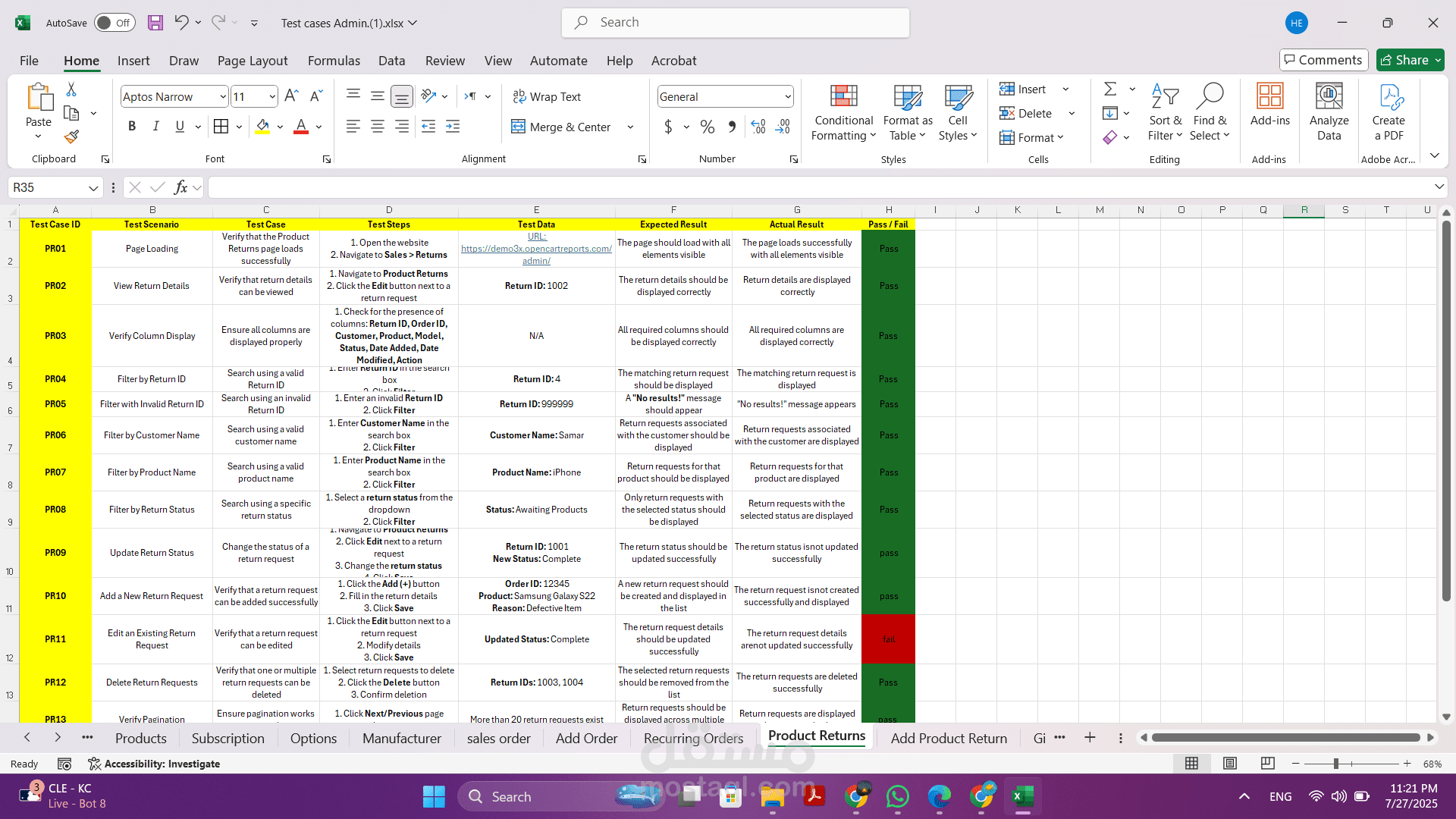This screenshot has width=1456, height=819.
Task: Open the General number format dropdown
Action: pos(788,96)
